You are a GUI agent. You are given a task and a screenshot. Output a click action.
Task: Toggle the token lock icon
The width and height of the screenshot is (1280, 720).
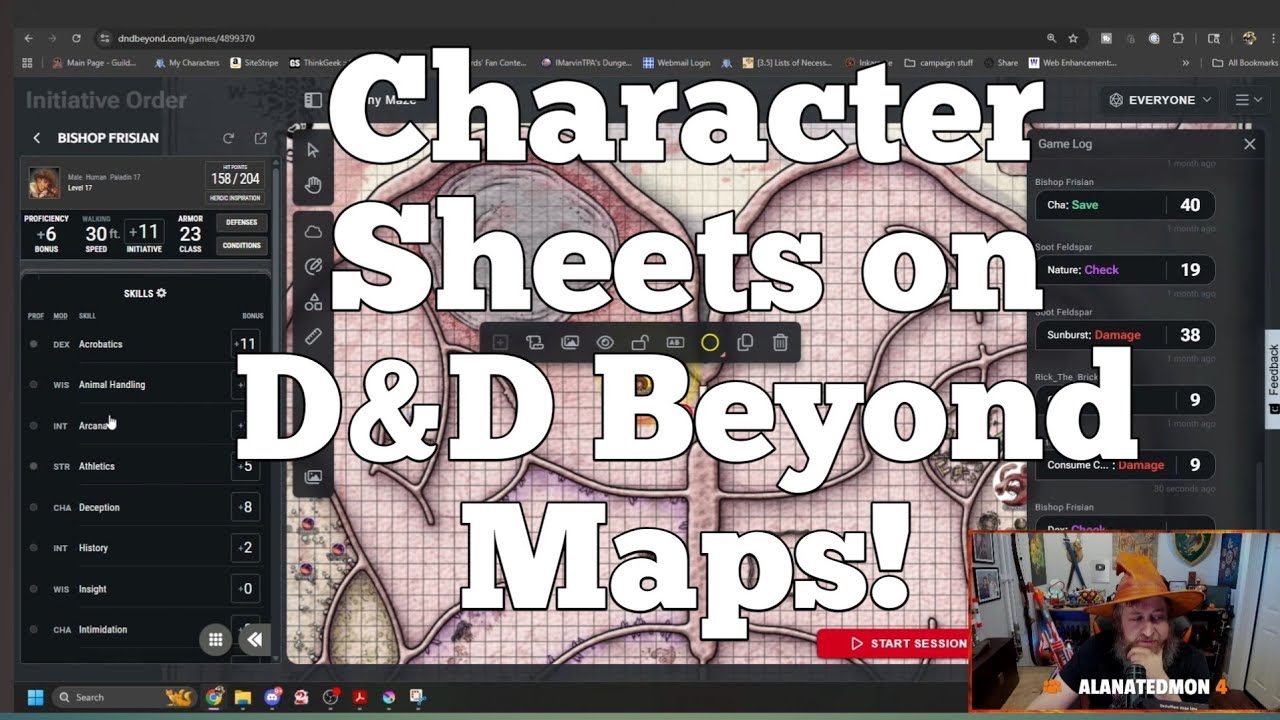pyautogui.click(x=640, y=342)
